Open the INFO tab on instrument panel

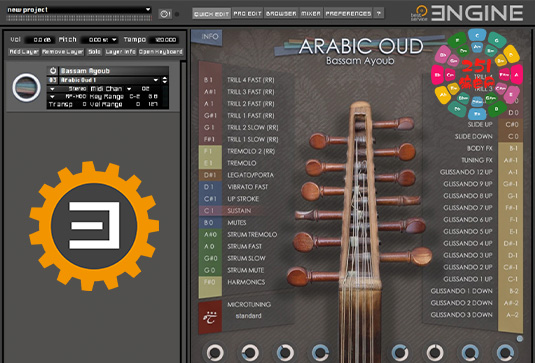pyautogui.click(x=207, y=37)
